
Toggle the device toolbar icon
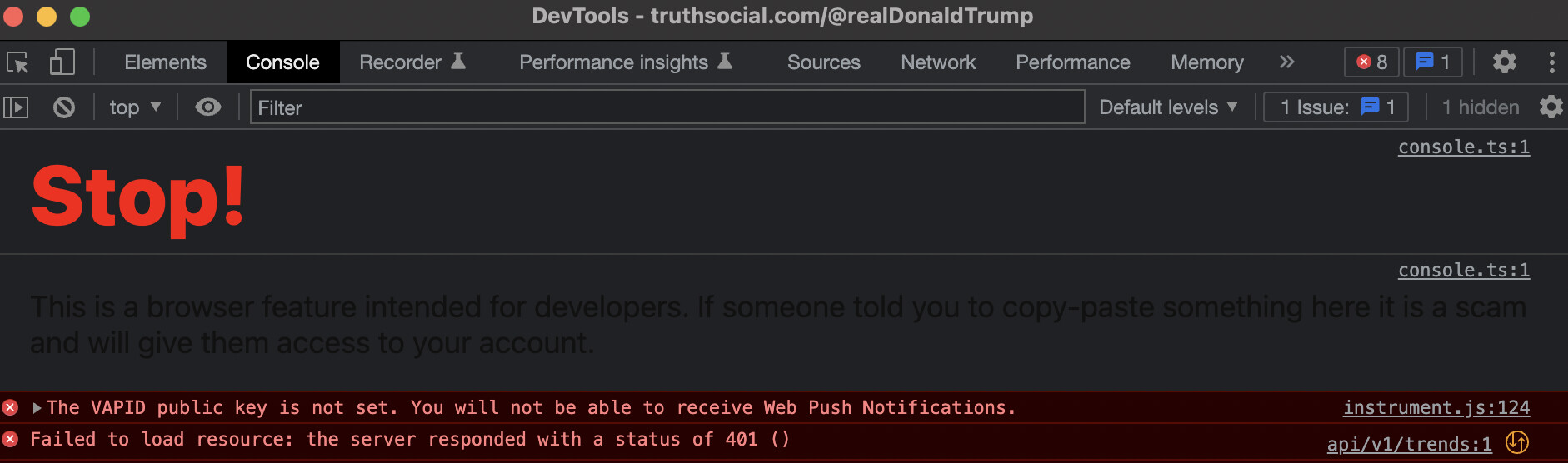(62, 62)
